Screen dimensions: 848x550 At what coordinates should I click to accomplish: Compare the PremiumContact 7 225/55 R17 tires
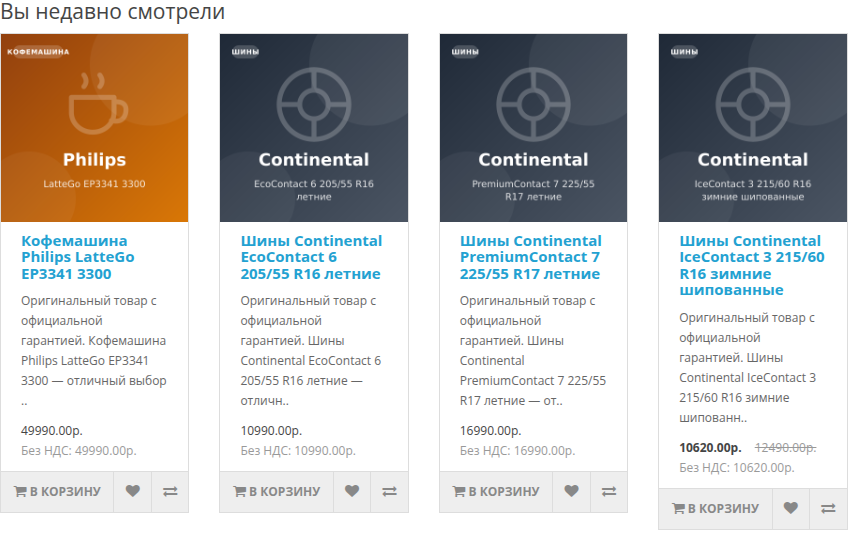[609, 492]
